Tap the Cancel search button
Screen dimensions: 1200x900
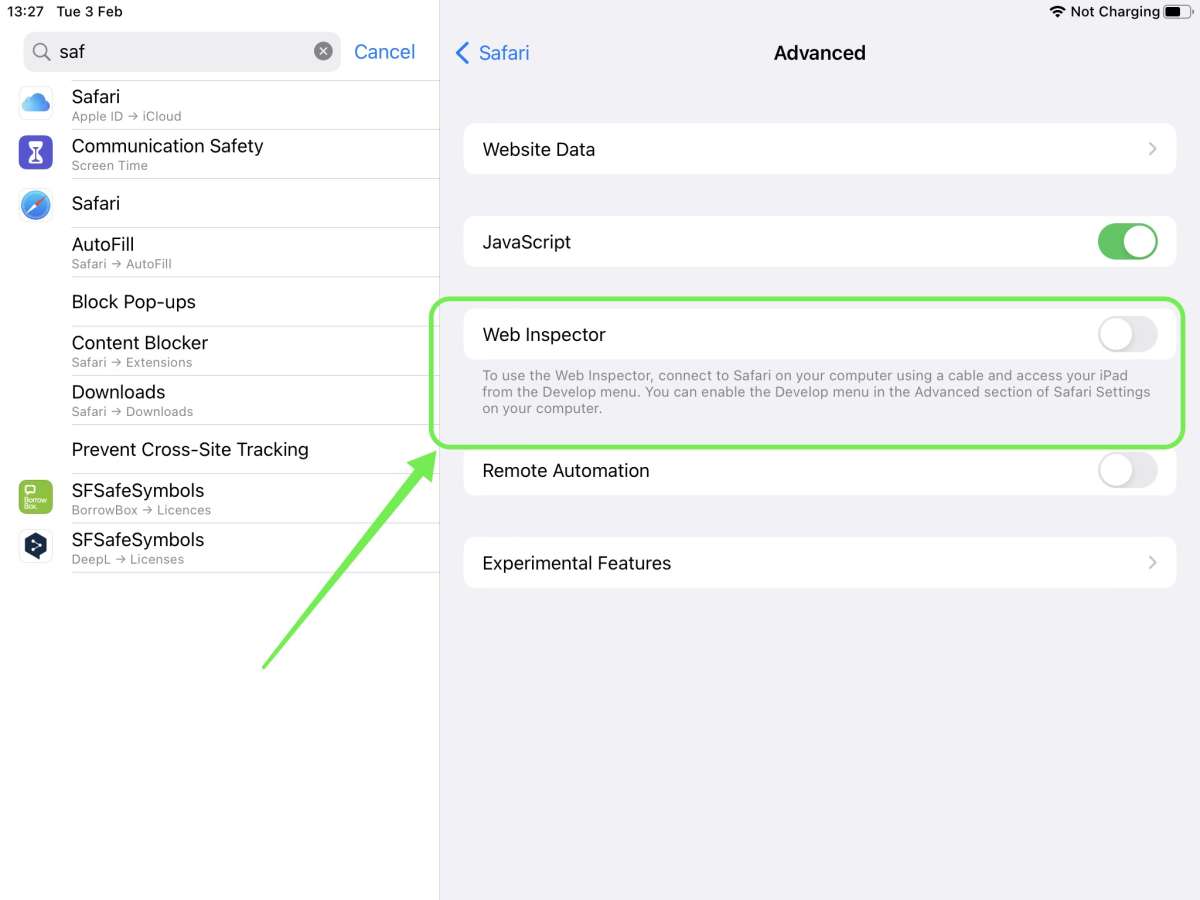point(384,52)
